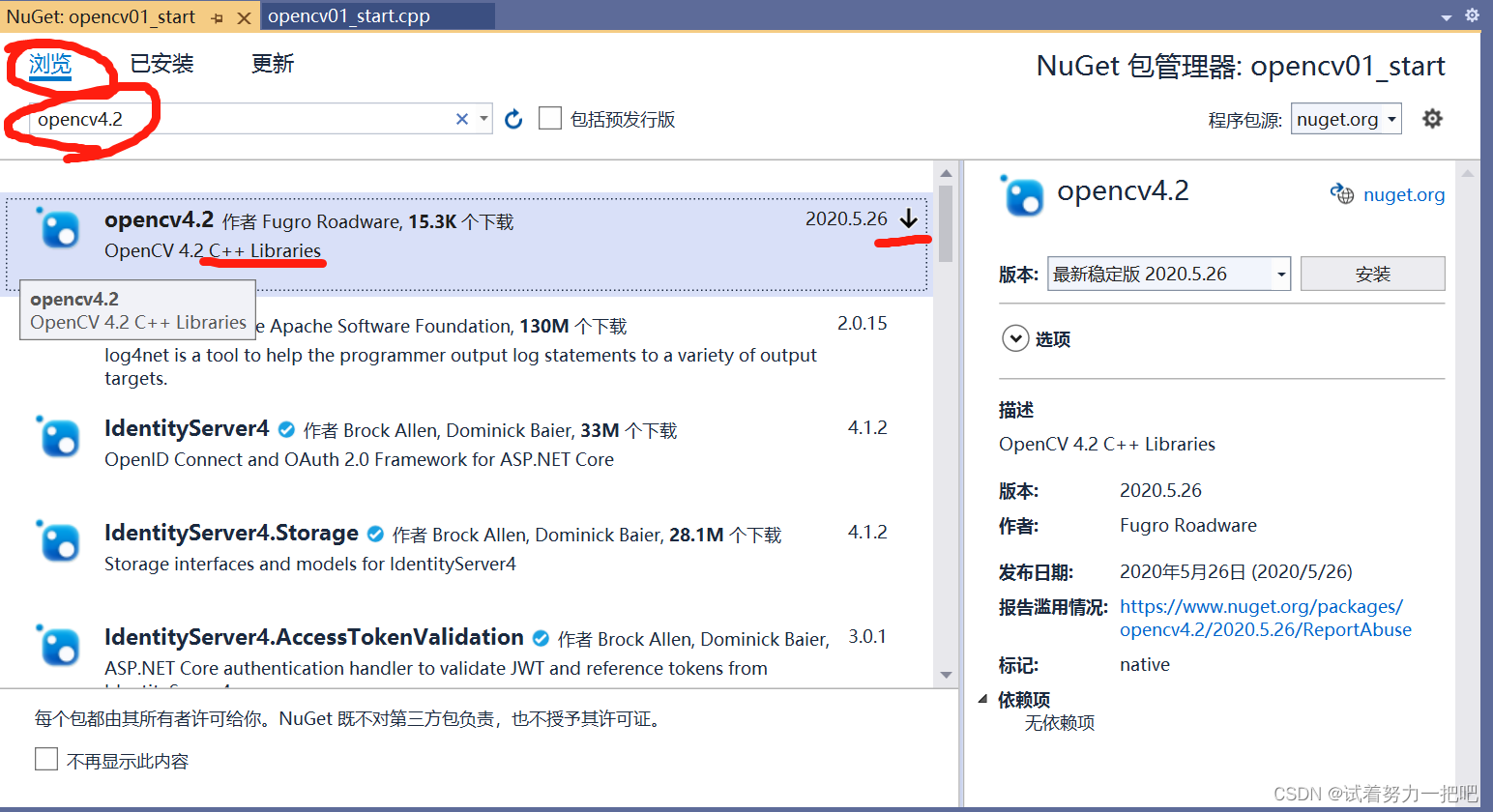Viewport: 1493px width, 812px height.
Task: Refresh the package list
Action: click(x=513, y=119)
